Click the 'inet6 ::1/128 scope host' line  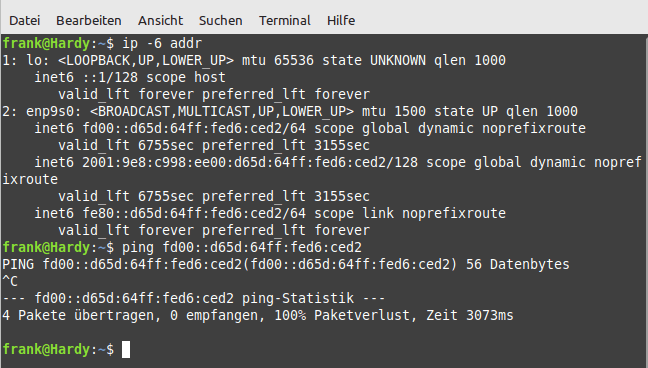130,77
